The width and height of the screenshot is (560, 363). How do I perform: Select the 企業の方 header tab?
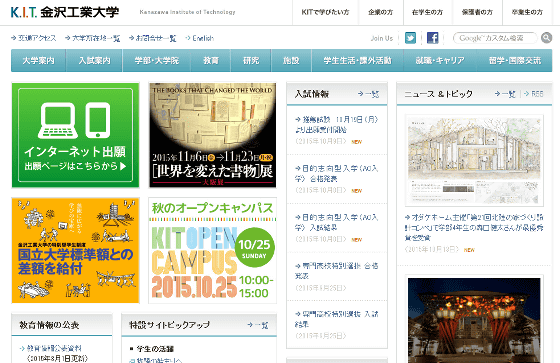(381, 12)
